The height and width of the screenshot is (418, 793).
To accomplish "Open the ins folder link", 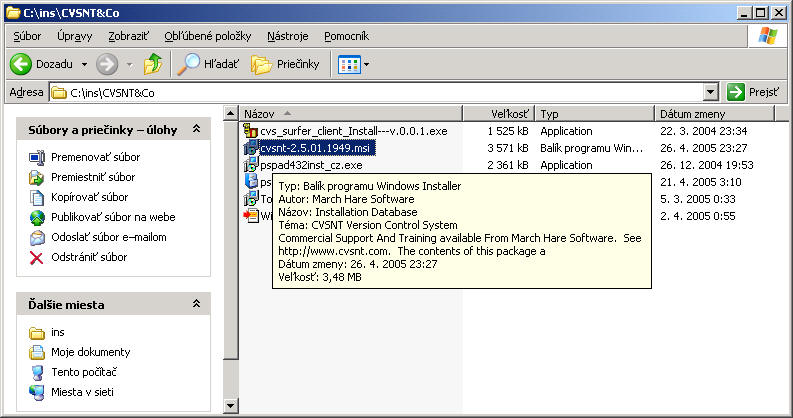I will point(58,332).
